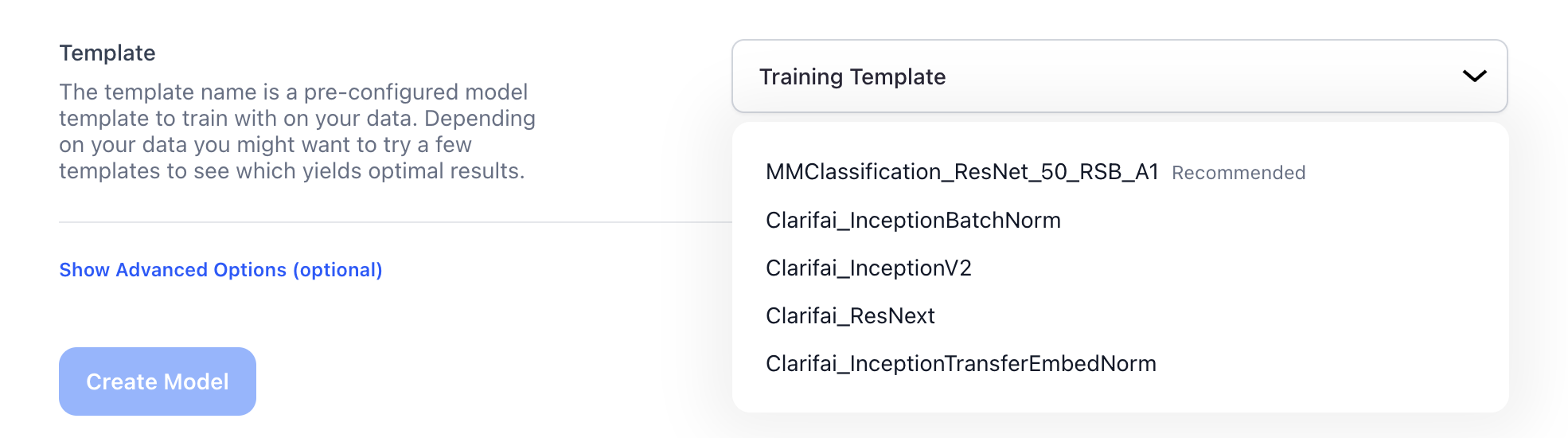The height and width of the screenshot is (438, 1568).
Task: Click the Template section heading
Action: [x=107, y=53]
